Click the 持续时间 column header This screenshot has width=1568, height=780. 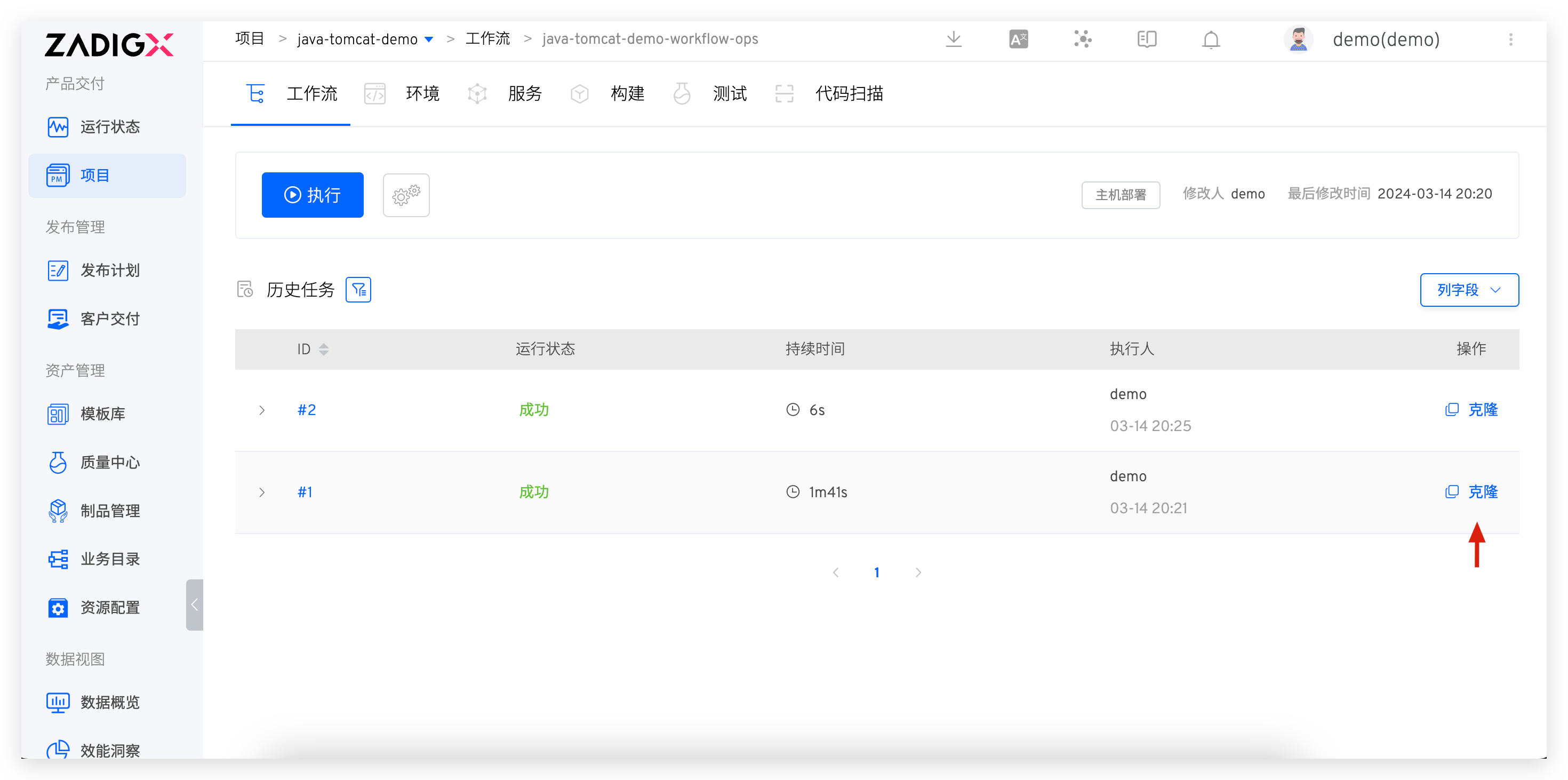tap(815, 349)
